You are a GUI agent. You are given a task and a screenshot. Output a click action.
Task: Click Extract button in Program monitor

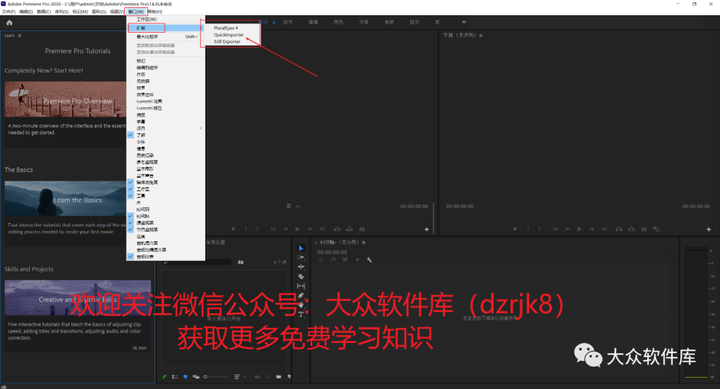pyautogui.click(x=631, y=229)
